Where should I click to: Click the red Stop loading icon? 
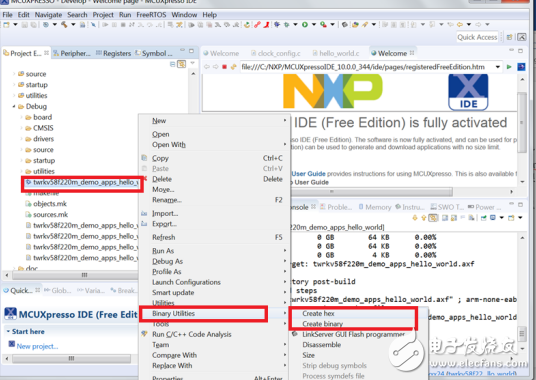(x=224, y=67)
